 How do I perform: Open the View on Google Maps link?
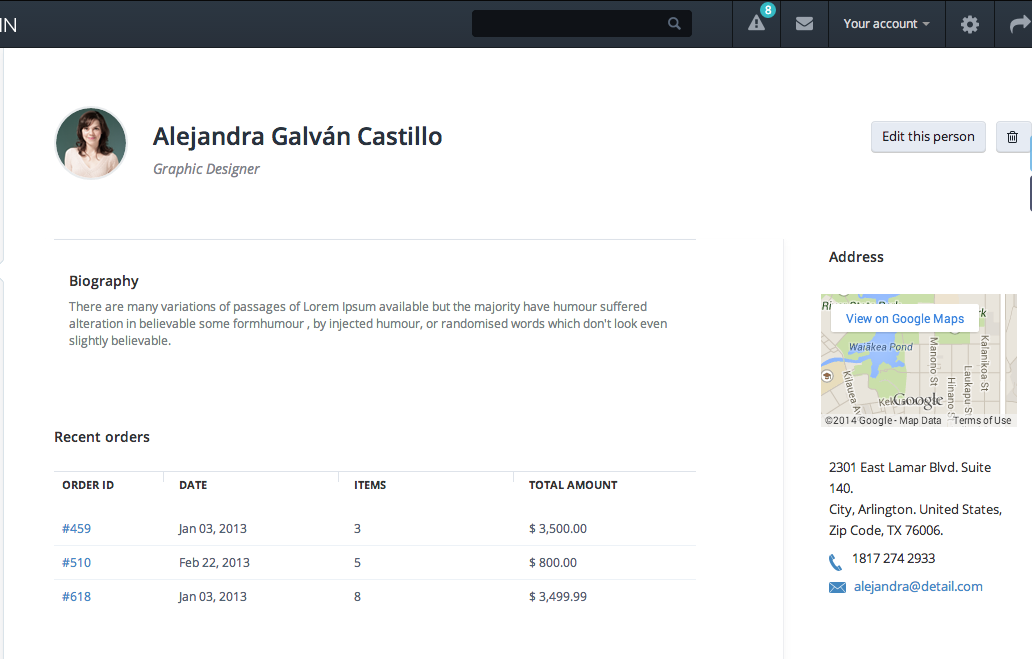pos(904,318)
